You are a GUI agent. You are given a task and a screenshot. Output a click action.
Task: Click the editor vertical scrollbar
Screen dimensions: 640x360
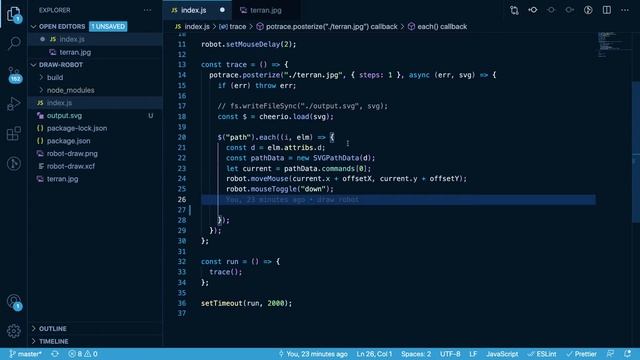click(636, 152)
